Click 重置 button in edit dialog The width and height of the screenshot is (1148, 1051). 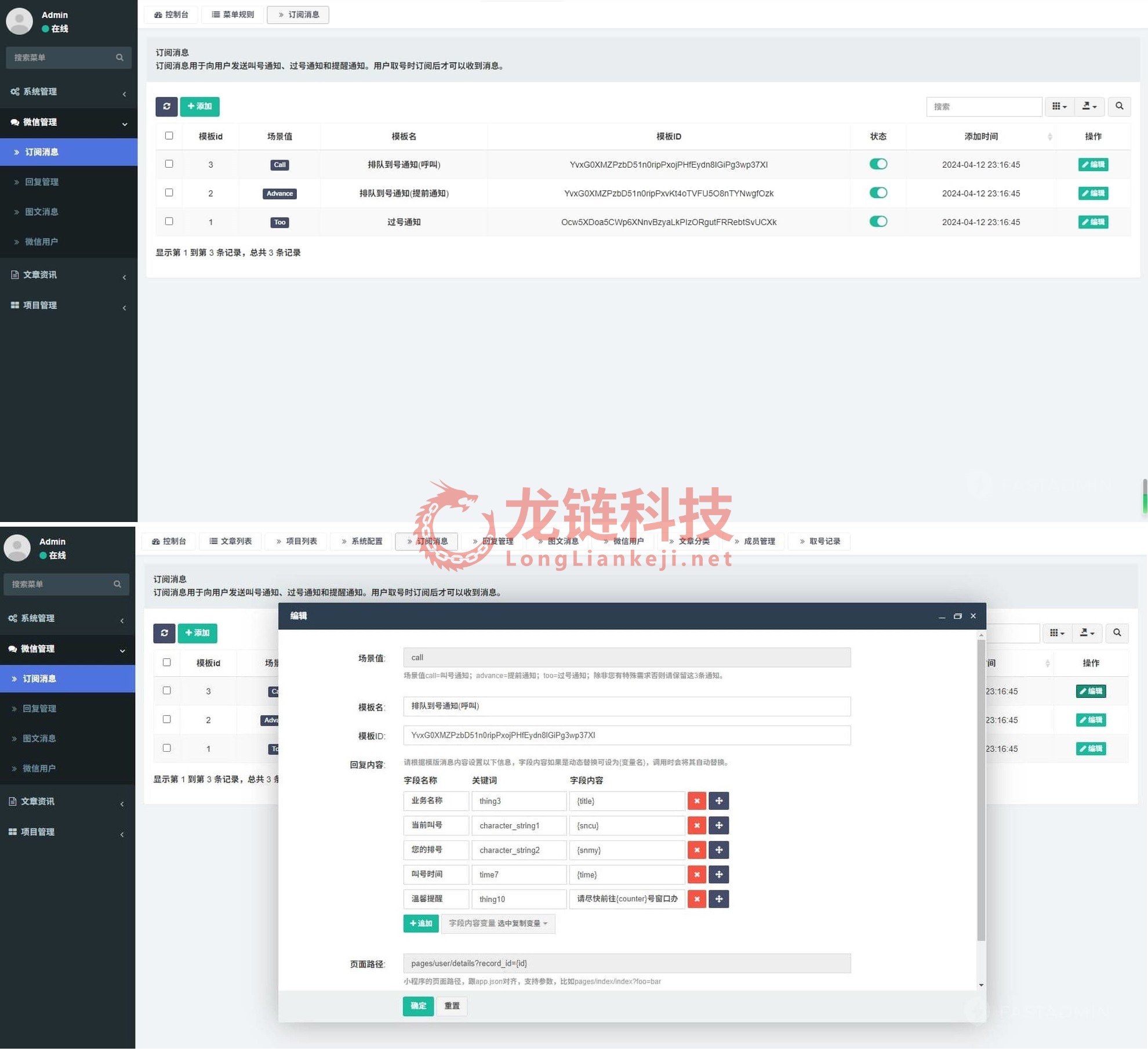452,1006
